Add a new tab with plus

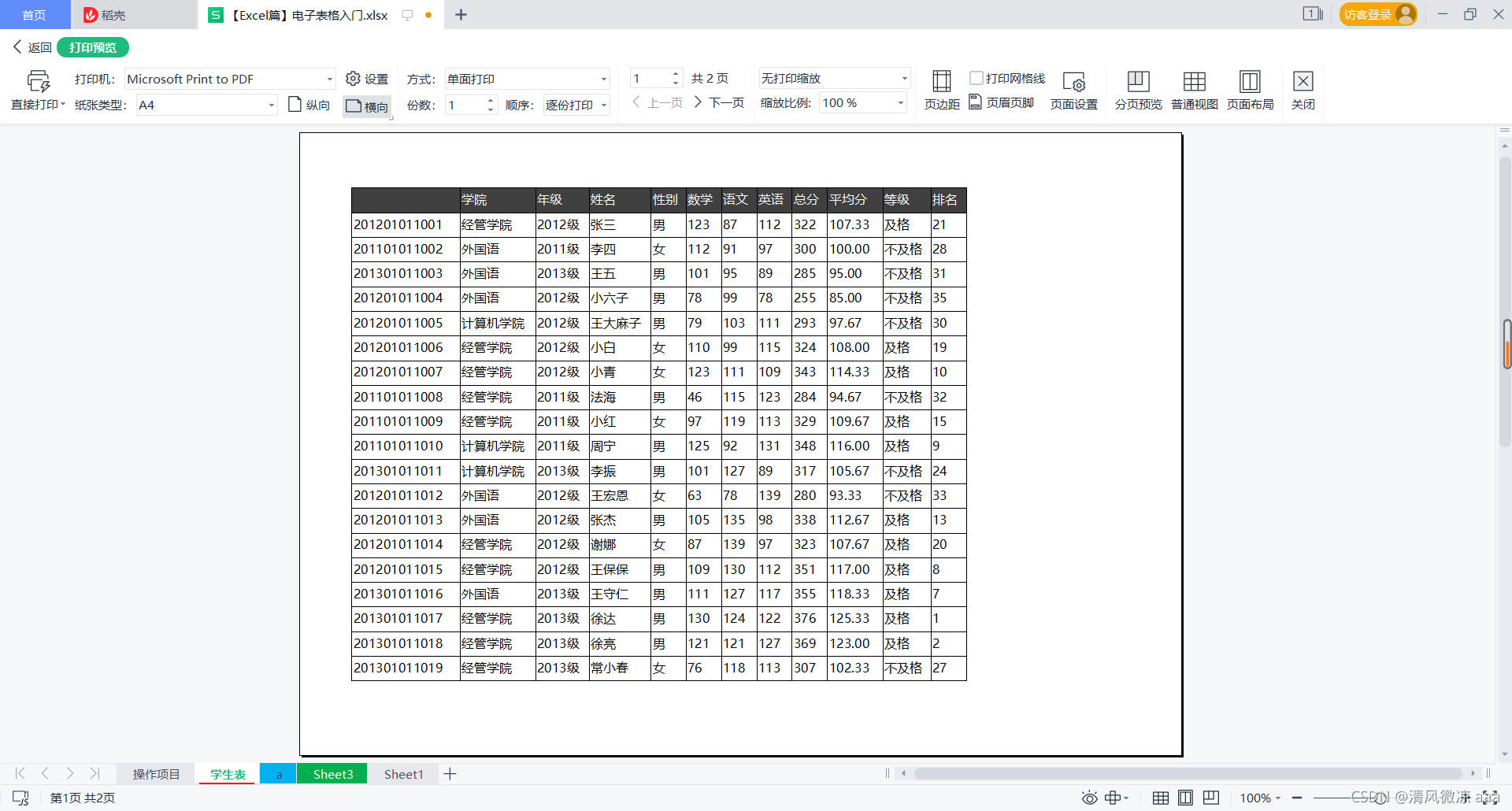pos(461,15)
